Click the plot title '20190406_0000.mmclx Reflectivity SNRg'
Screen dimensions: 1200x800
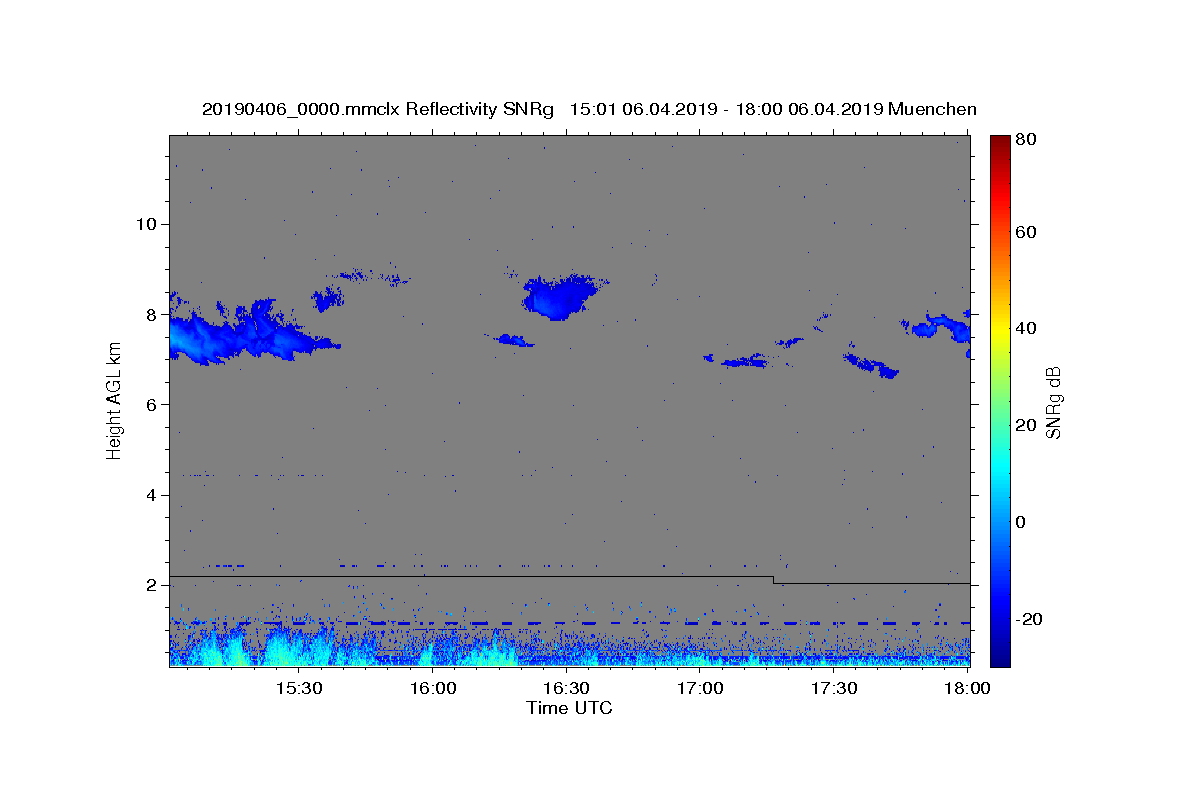(378, 109)
